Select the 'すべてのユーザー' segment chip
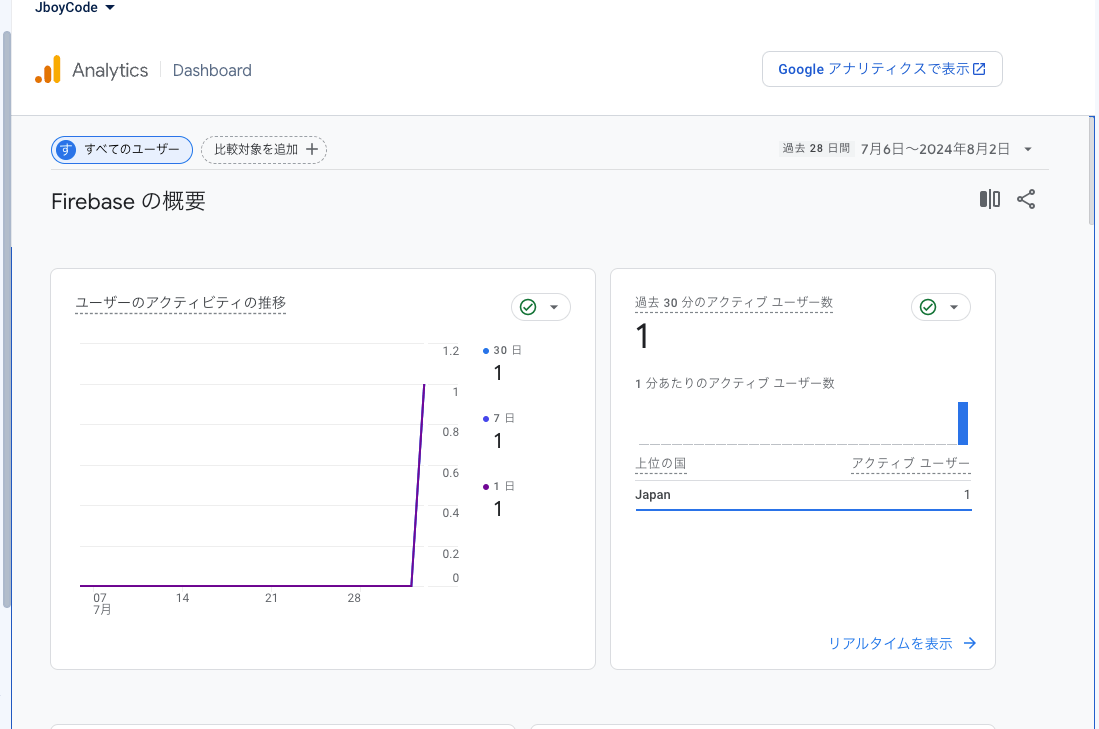The height and width of the screenshot is (729, 1099). [x=122, y=149]
